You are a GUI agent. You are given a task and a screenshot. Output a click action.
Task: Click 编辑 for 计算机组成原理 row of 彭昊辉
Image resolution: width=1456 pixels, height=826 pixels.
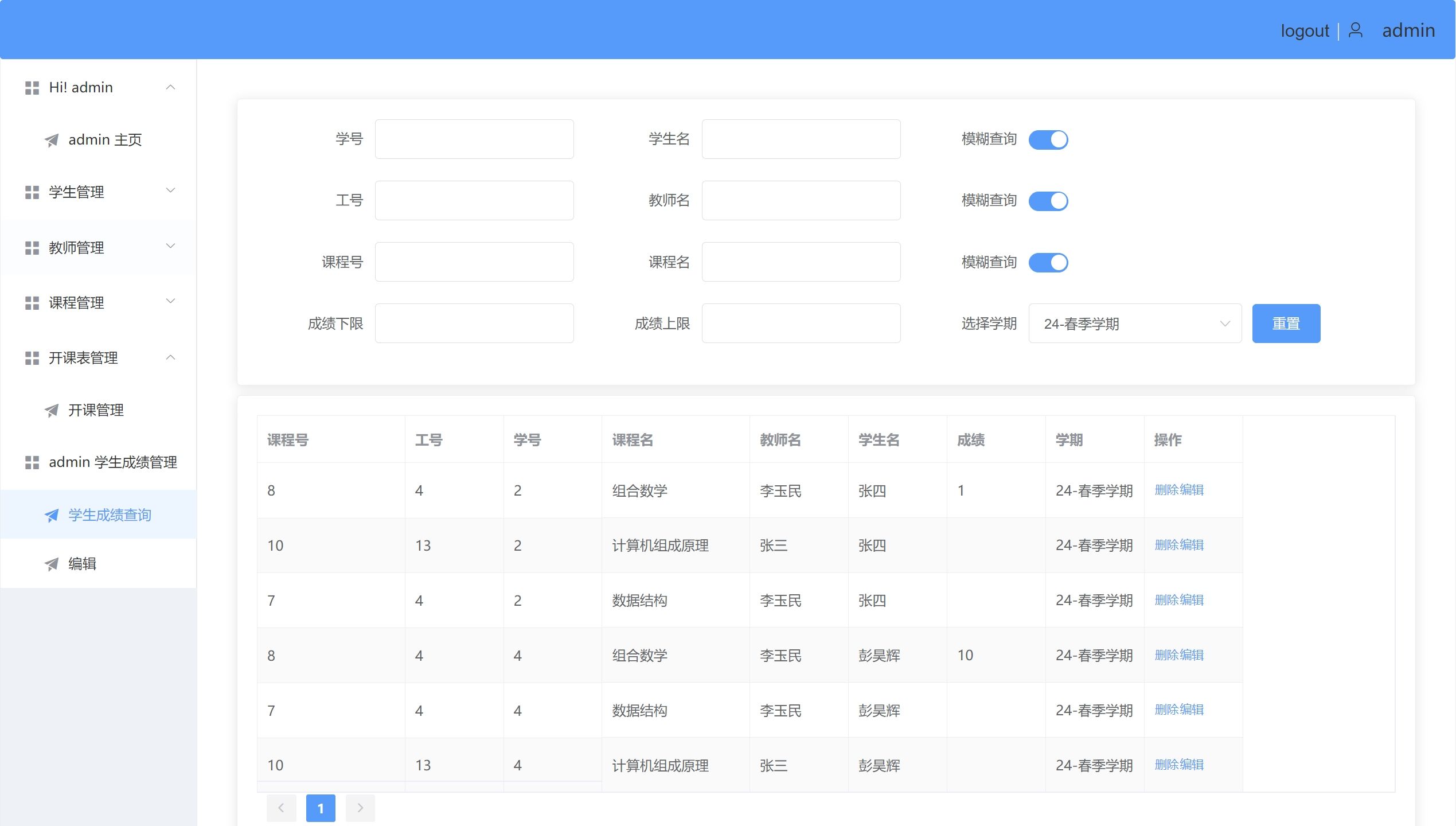click(1192, 765)
